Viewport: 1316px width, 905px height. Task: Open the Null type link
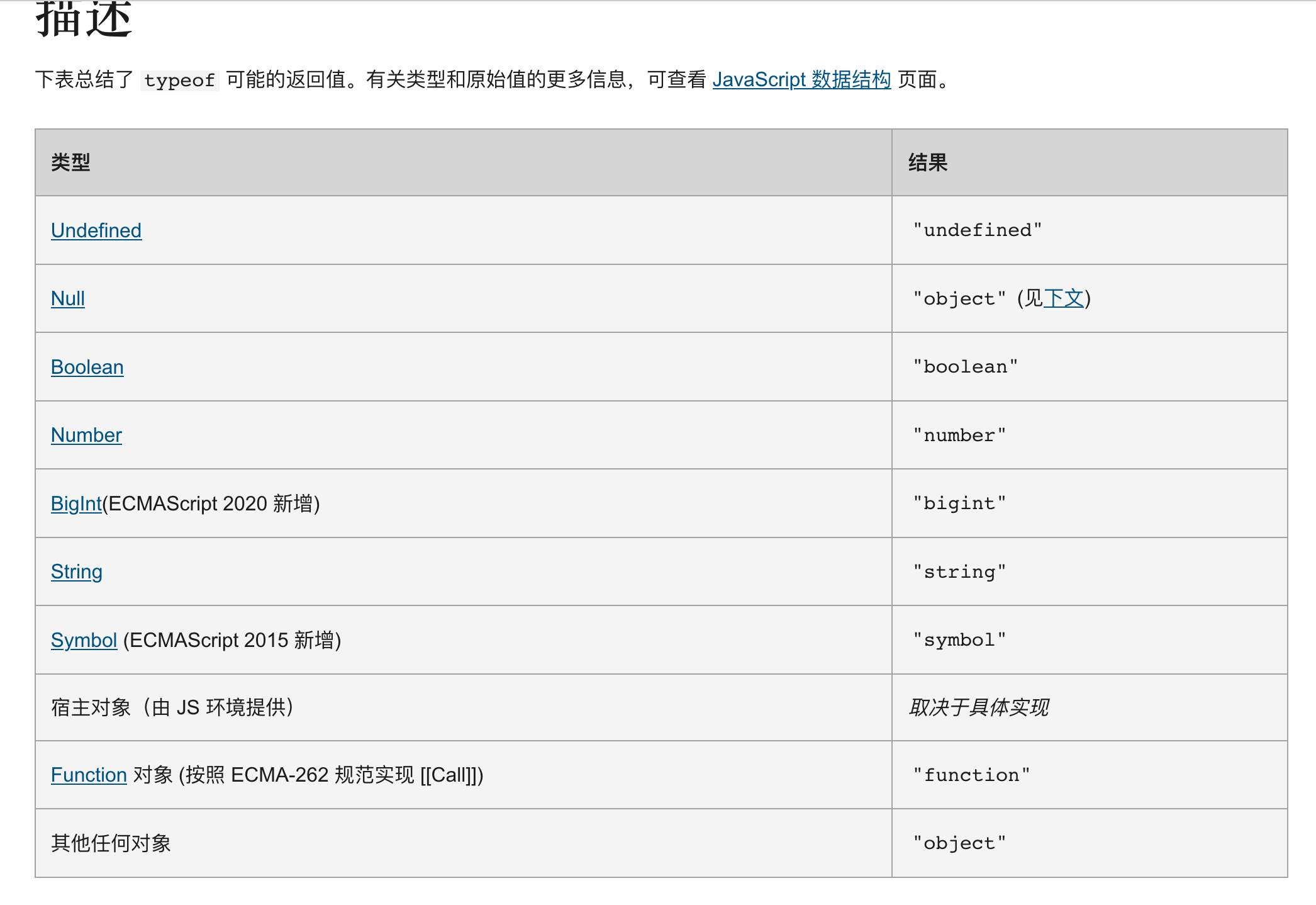[68, 298]
